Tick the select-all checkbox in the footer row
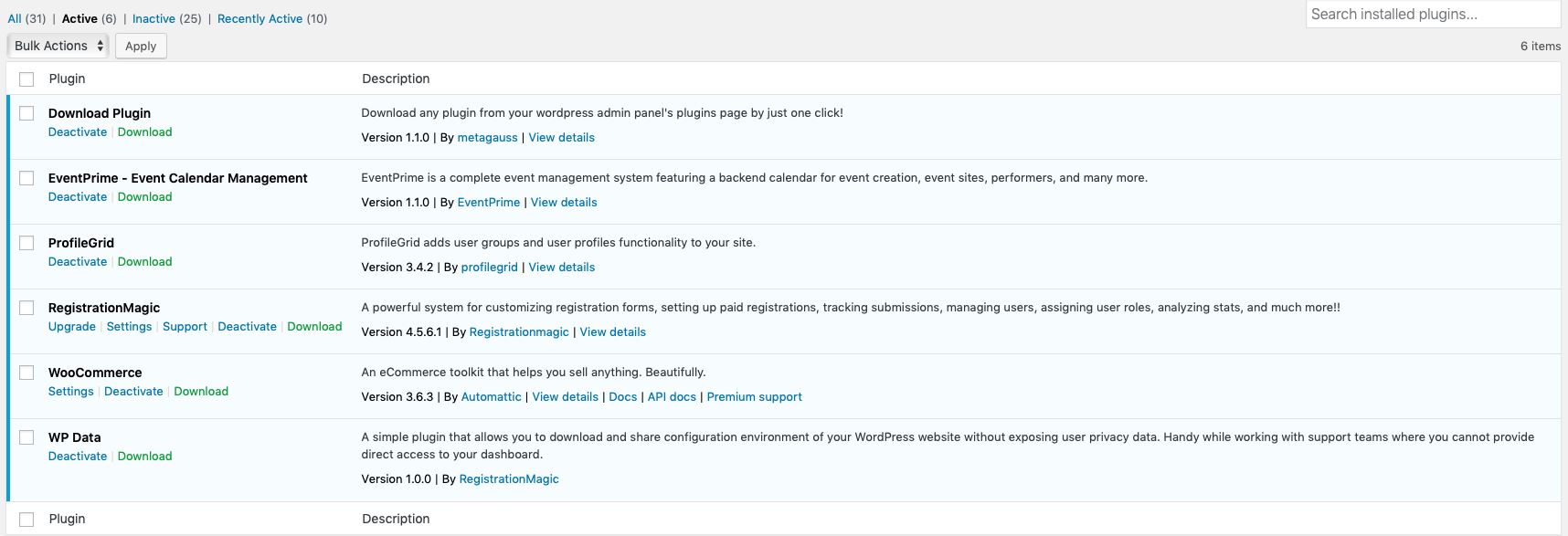1568x536 pixels. (x=26, y=520)
